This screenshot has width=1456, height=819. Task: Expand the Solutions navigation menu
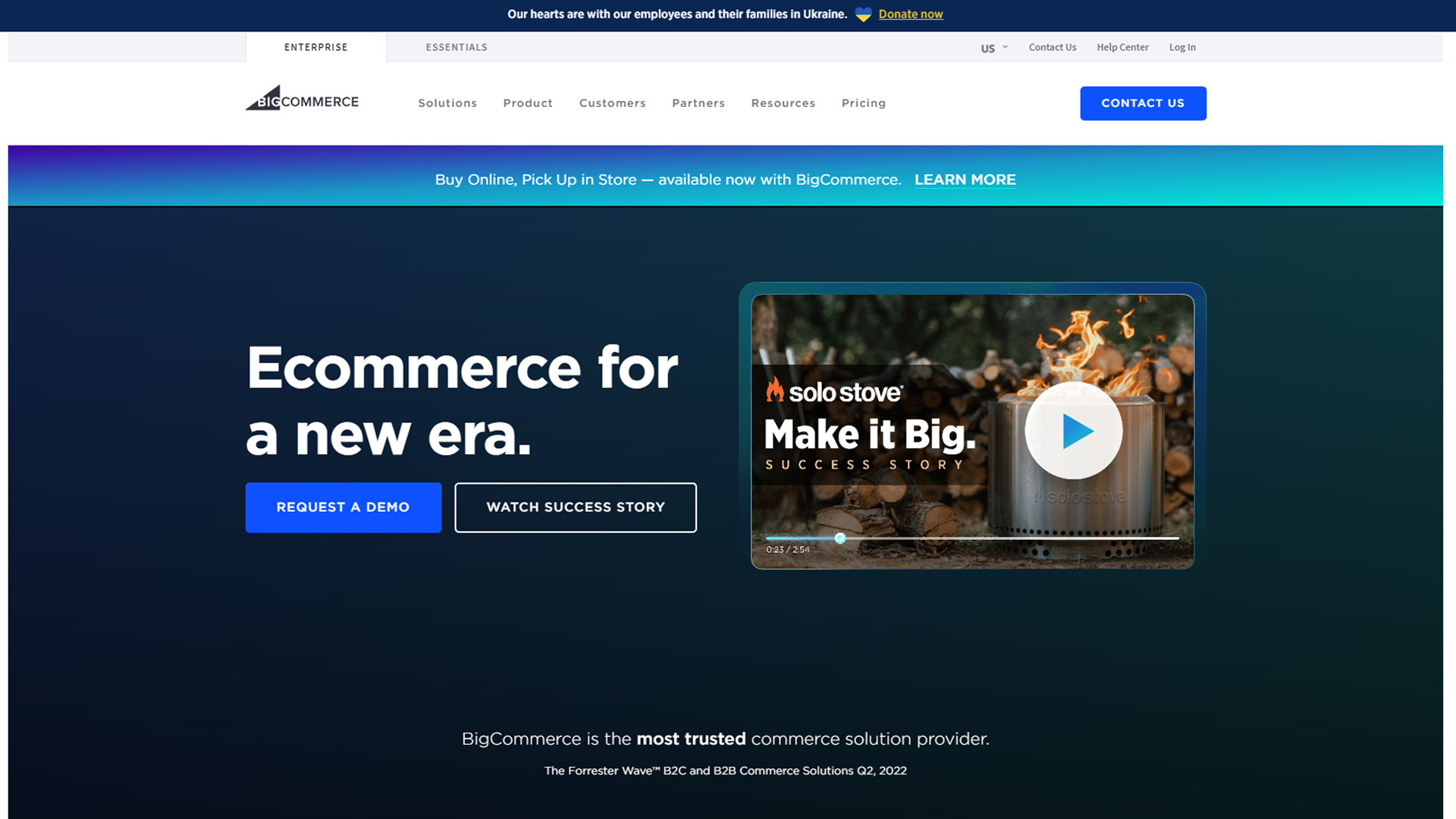[447, 103]
